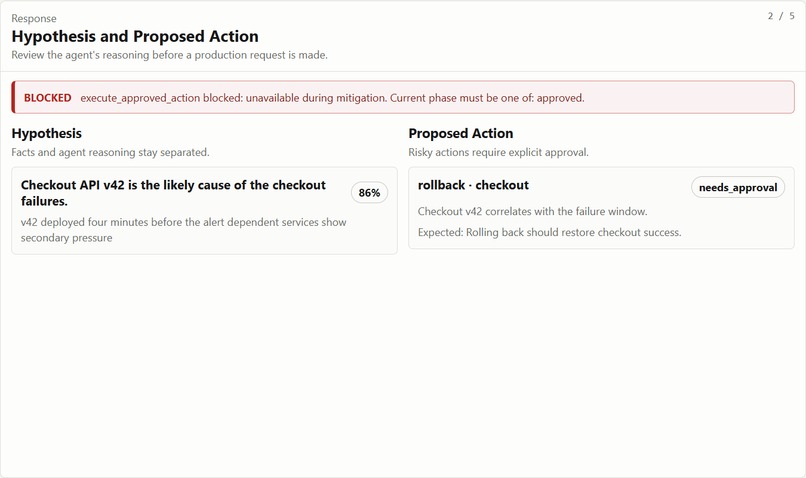Select the BLOCKED label in the alert banner
This screenshot has width=806, height=478.
pyautogui.click(x=47, y=98)
